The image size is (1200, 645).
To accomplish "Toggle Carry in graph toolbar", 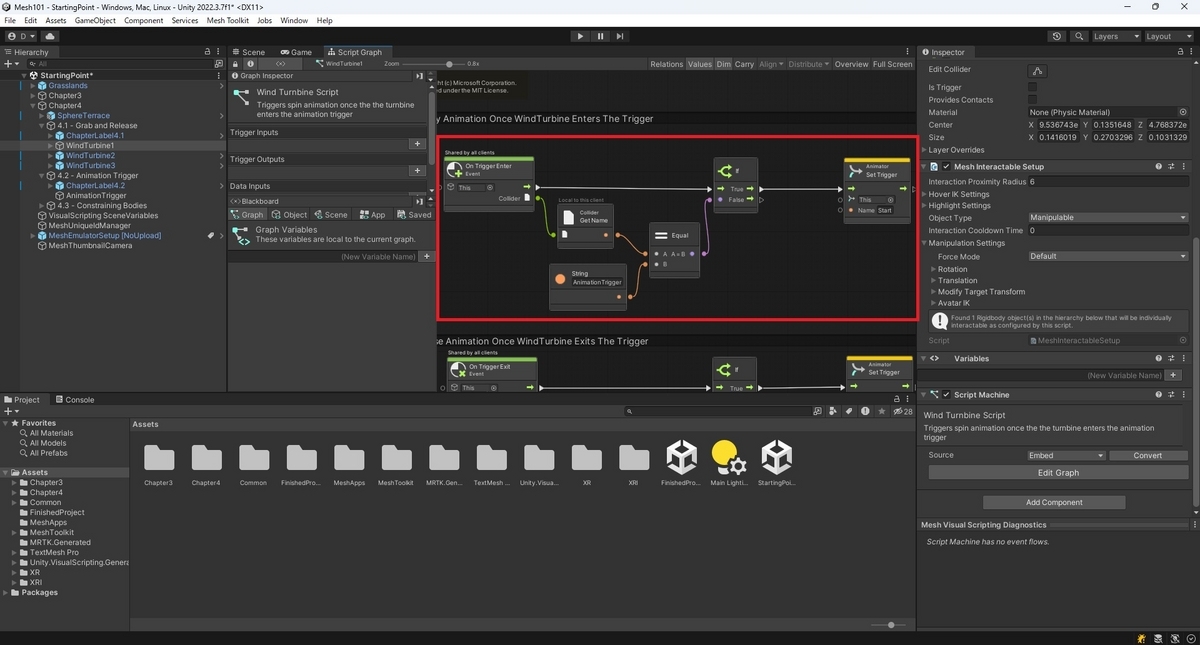I will 744,64.
